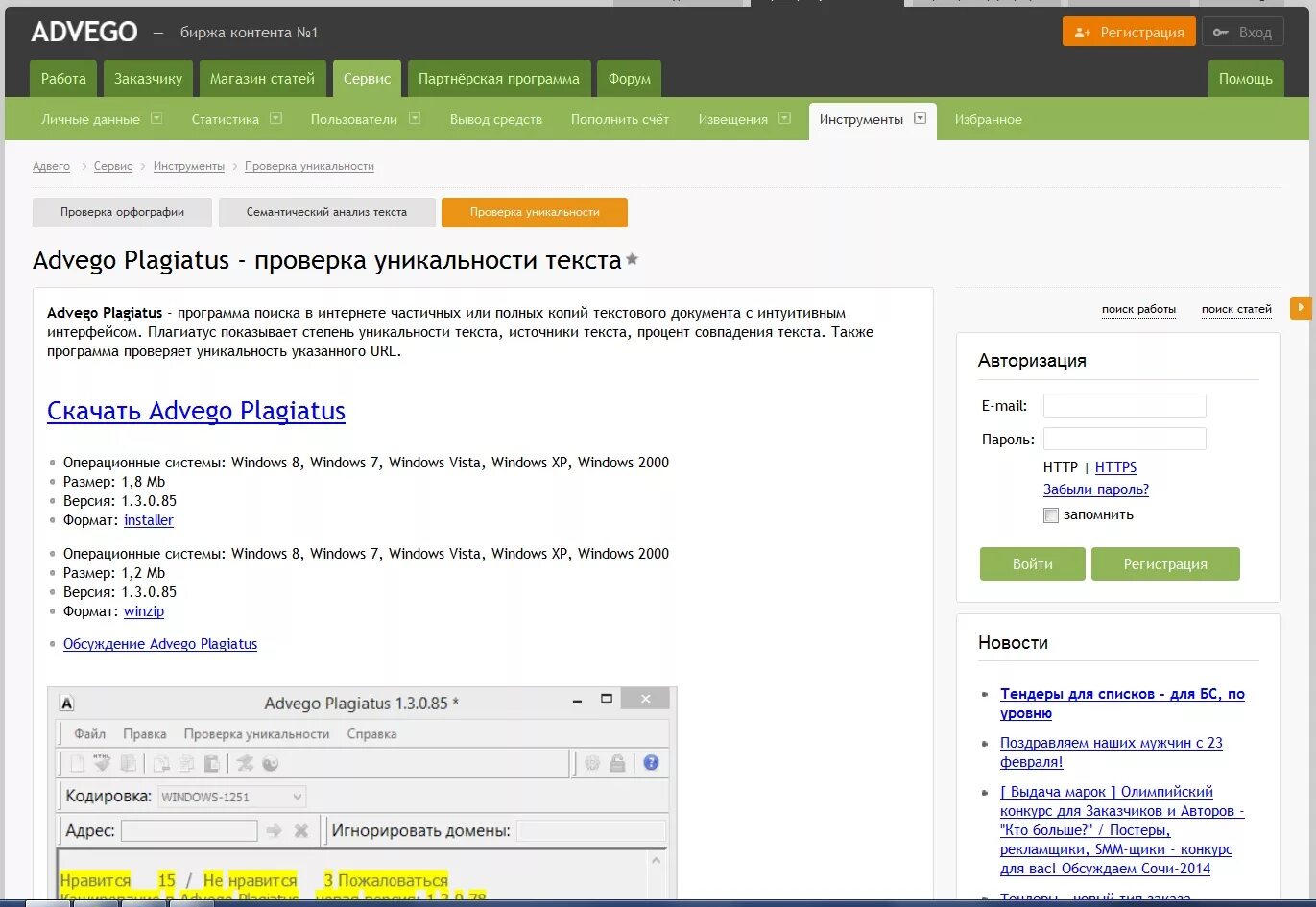
Task: Click the green Войти button
Action: coord(1033,564)
